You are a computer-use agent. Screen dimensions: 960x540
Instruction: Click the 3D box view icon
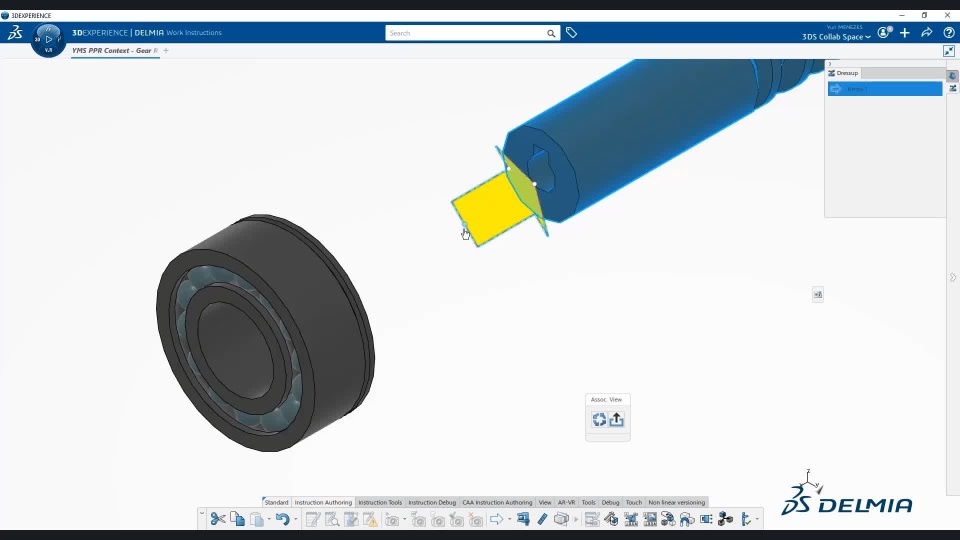(561, 519)
